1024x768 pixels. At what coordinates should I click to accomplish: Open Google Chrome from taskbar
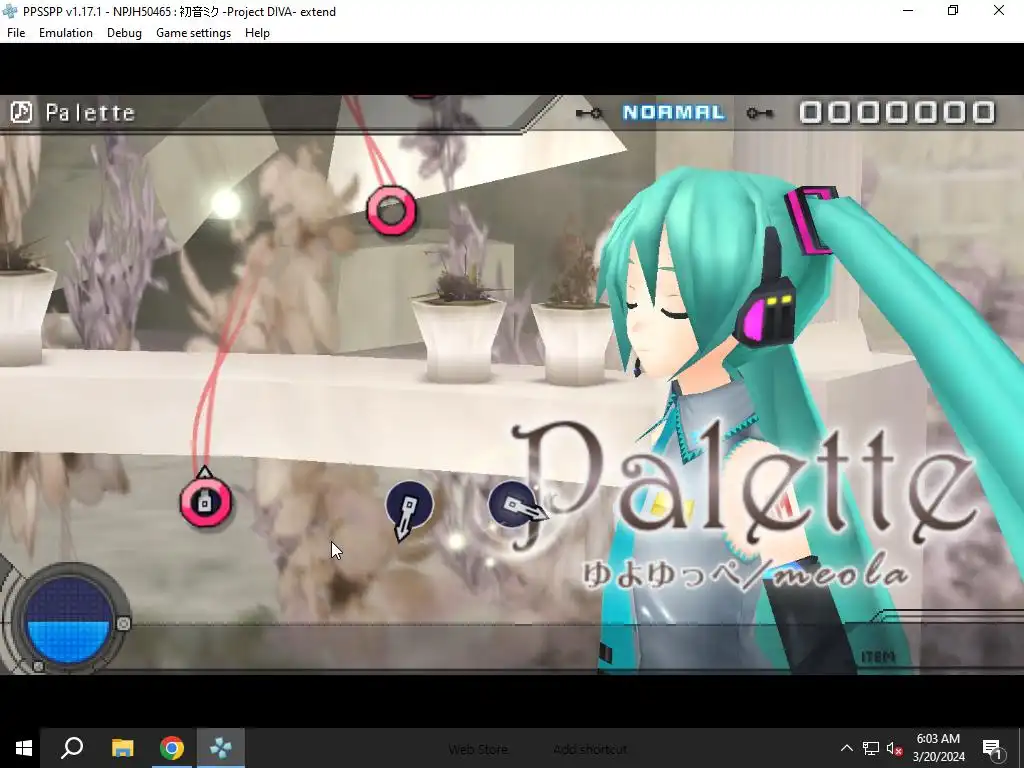click(172, 748)
